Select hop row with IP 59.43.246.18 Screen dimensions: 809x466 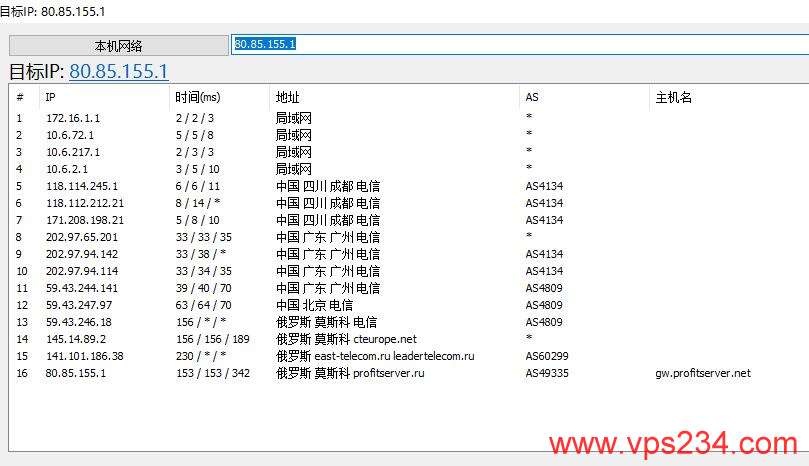pos(409,323)
